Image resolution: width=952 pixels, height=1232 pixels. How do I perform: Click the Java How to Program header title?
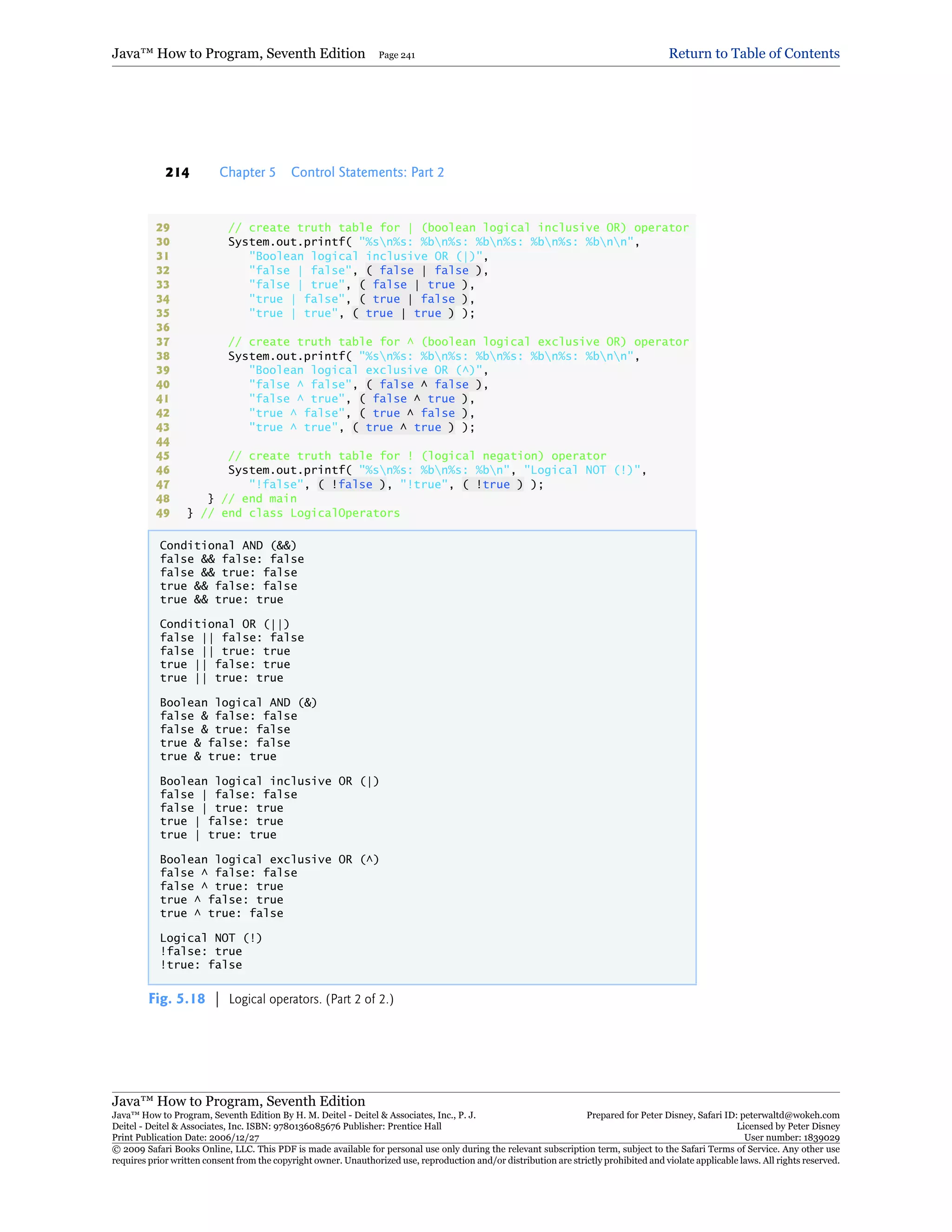point(238,53)
